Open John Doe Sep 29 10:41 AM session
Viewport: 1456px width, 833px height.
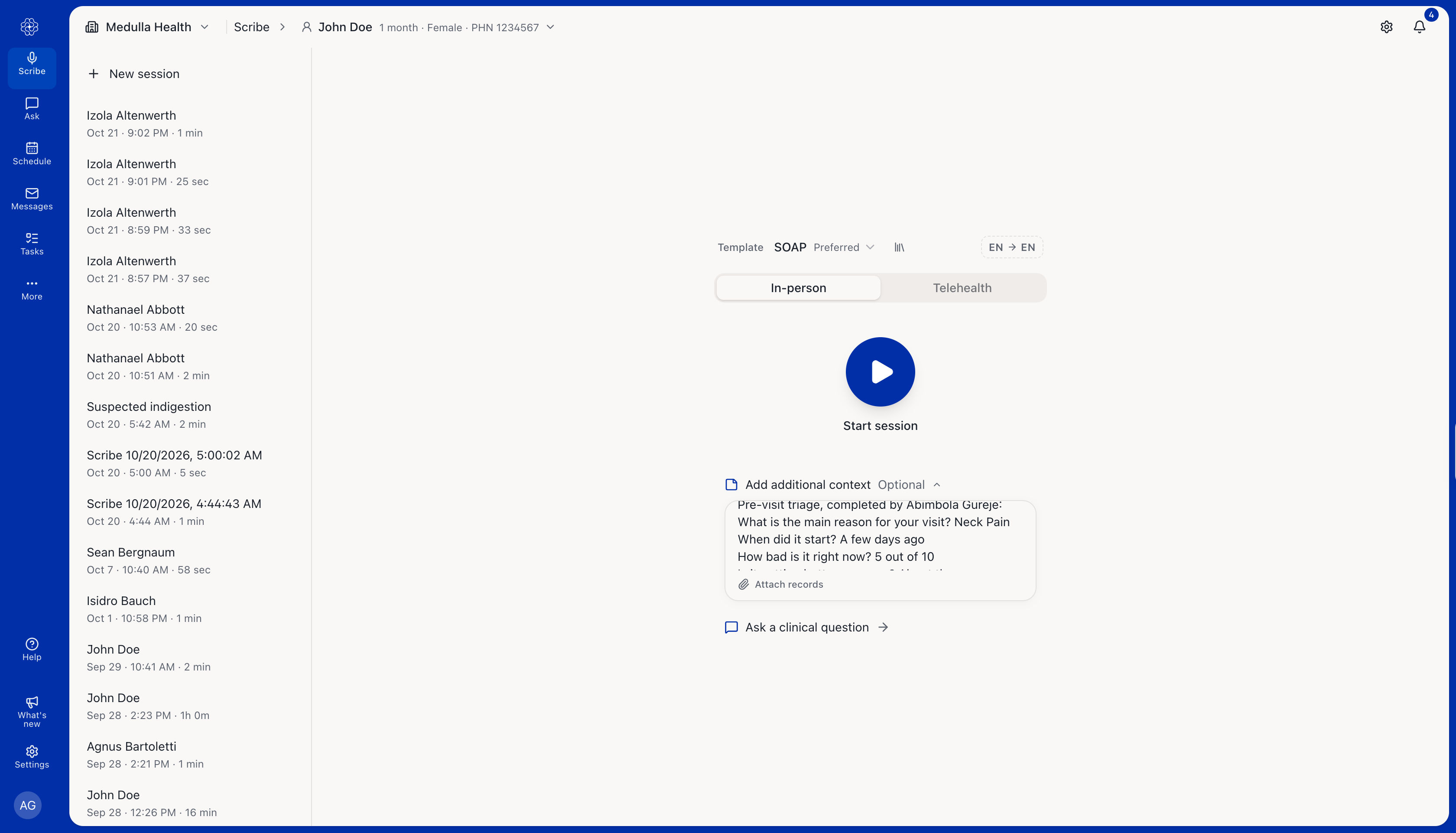pyautogui.click(x=190, y=658)
